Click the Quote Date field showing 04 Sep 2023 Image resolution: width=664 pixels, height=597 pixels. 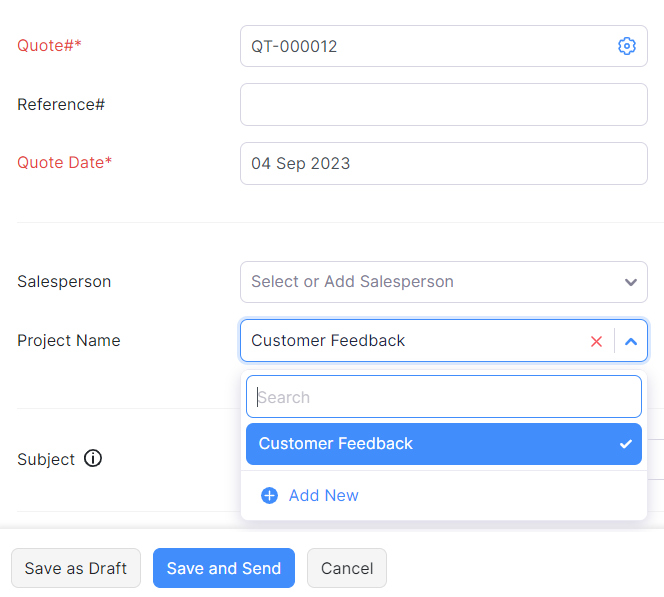(444, 163)
